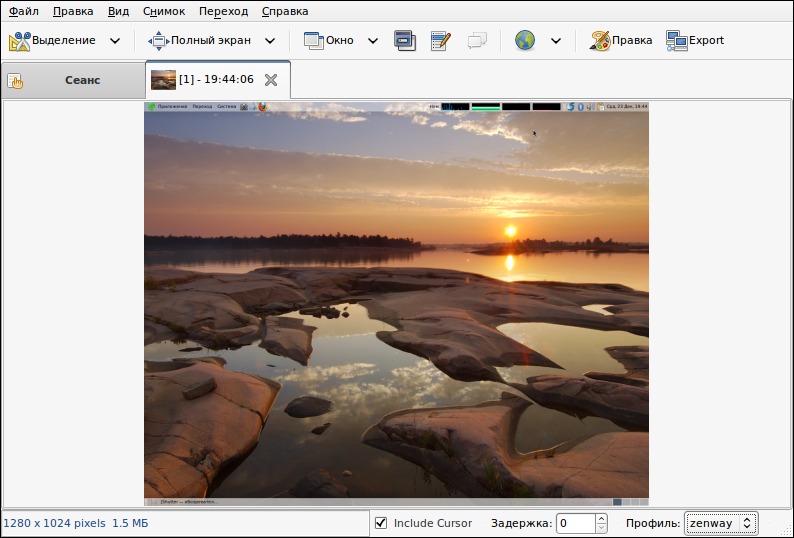Screen dimensions: 794x538
Task: Start a Выделение selection capture
Action: pos(52,41)
